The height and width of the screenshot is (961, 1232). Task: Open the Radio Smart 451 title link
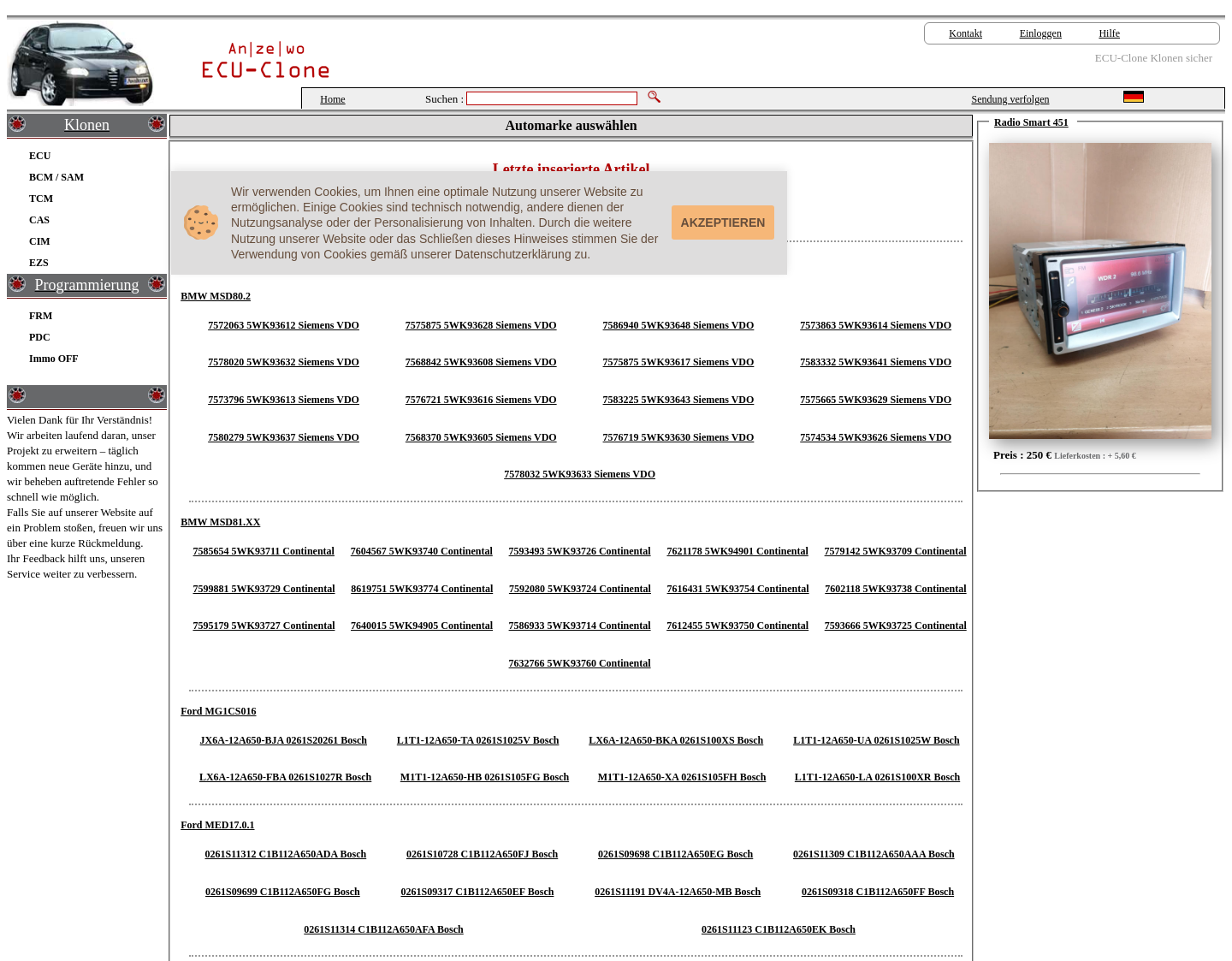[1031, 122]
